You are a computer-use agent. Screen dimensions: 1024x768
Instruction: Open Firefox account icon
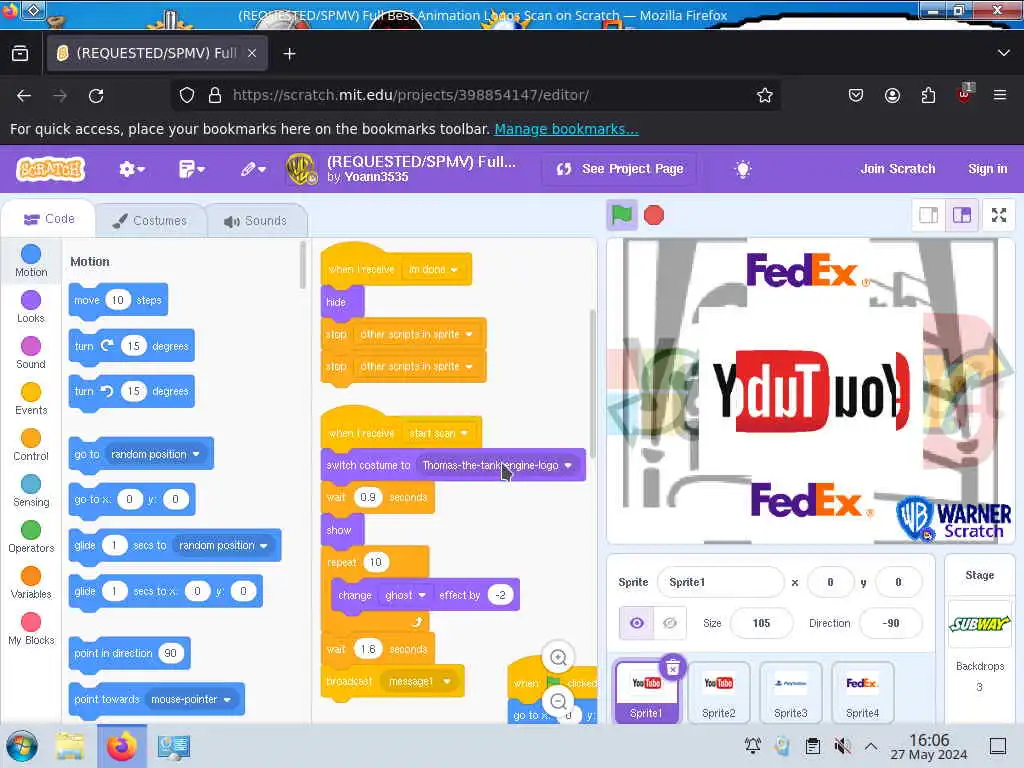[892, 95]
